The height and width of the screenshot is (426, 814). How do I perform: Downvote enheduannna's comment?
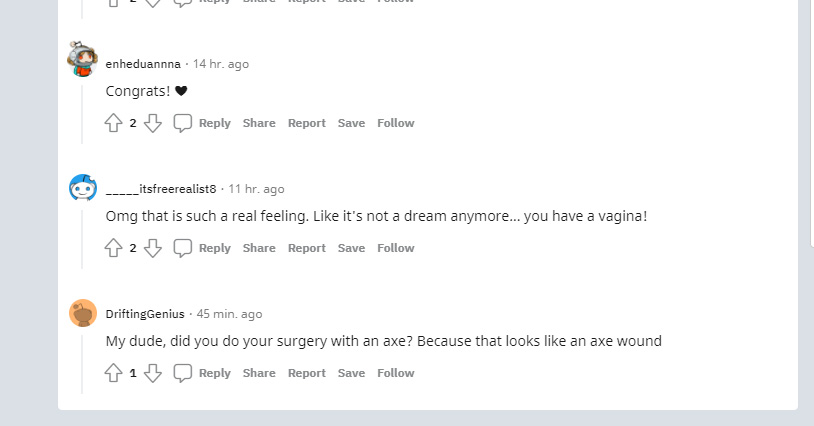coord(153,123)
